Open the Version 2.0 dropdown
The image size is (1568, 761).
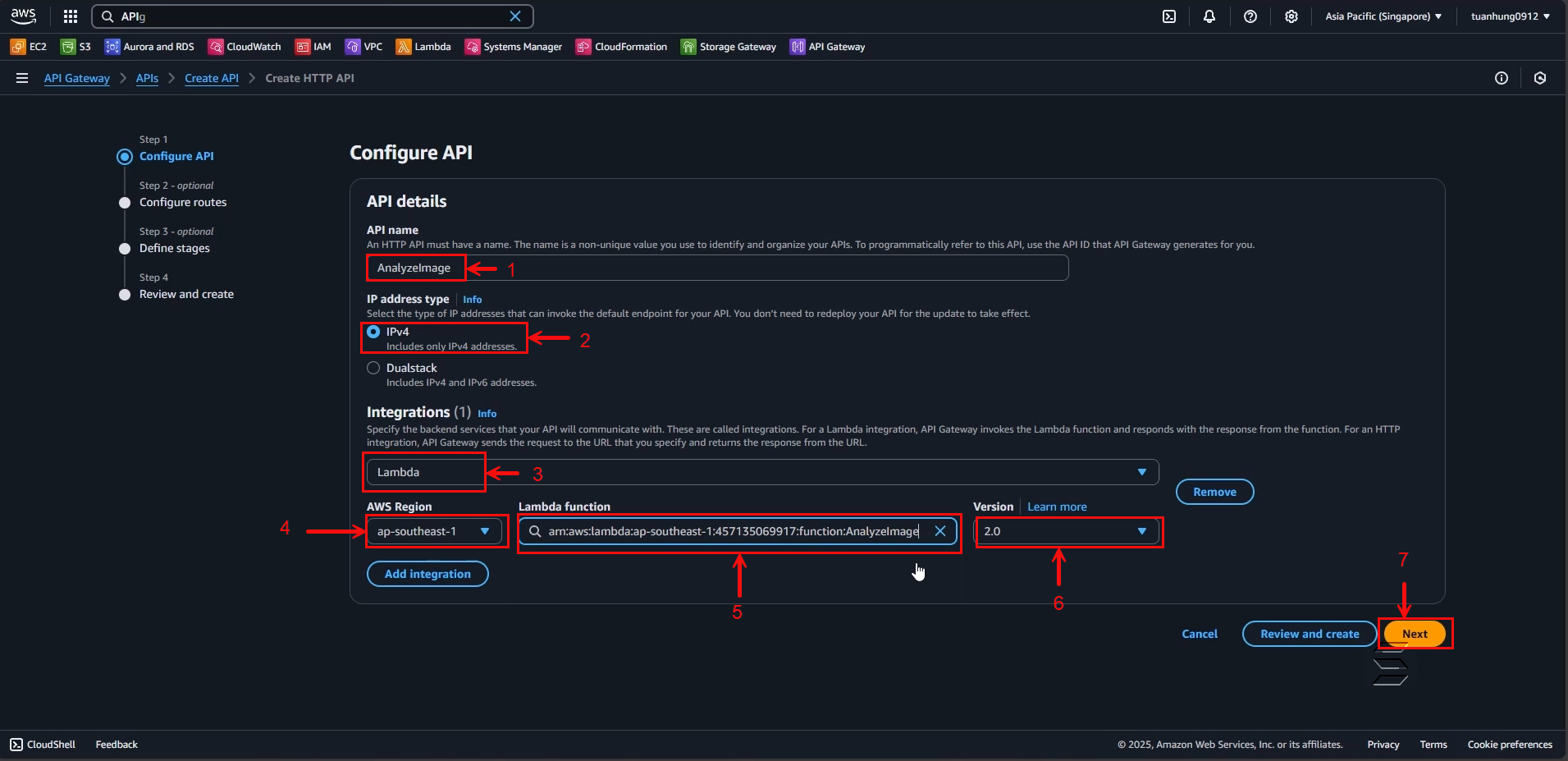point(1066,531)
